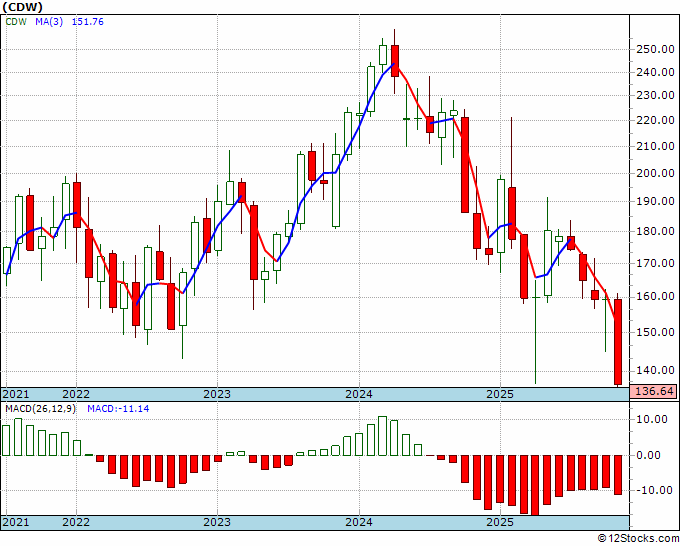The height and width of the screenshot is (546, 680).
Task: Click the 2025 label on price time axis
Action: click(x=500, y=394)
